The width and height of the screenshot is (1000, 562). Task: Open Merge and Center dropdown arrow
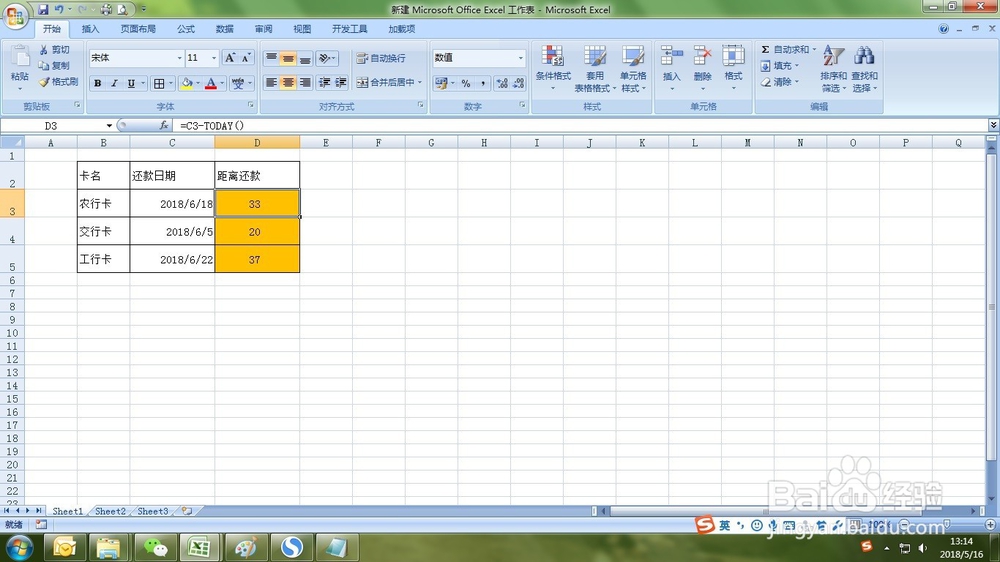tap(420, 82)
